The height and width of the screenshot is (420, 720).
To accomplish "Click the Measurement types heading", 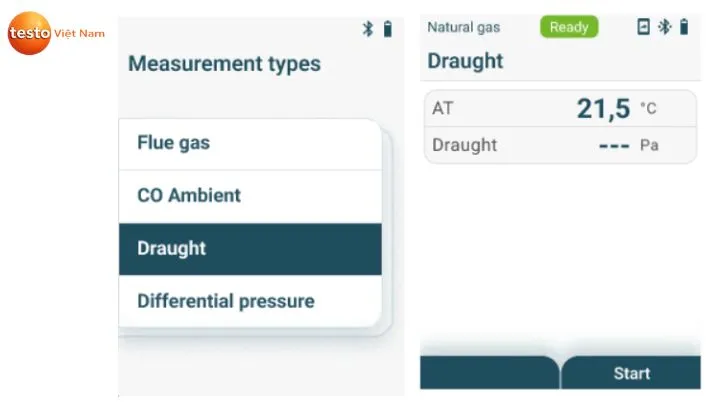I will 224,64.
